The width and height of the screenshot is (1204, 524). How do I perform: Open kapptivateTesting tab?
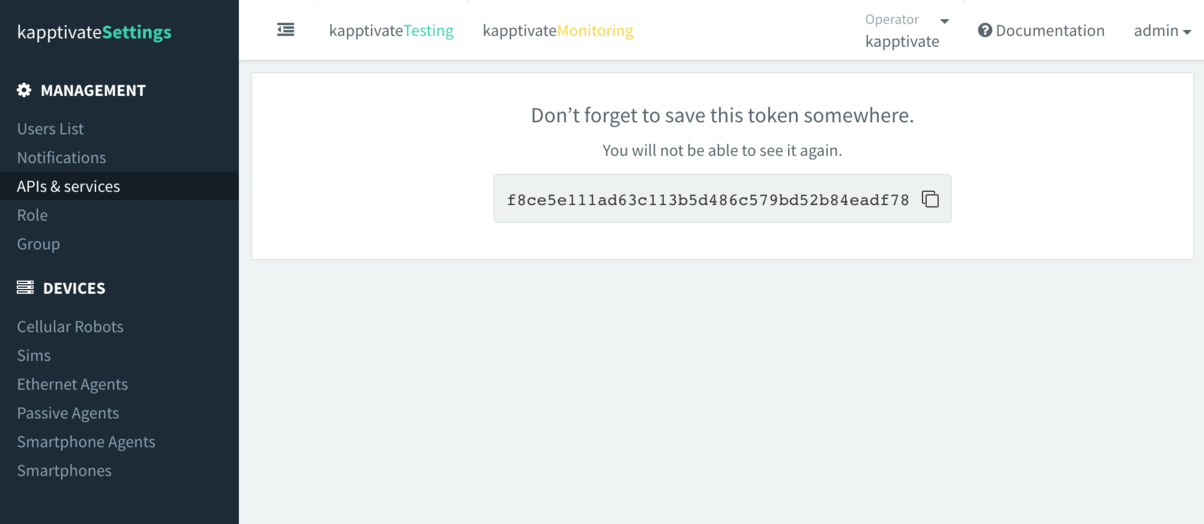coord(391,31)
